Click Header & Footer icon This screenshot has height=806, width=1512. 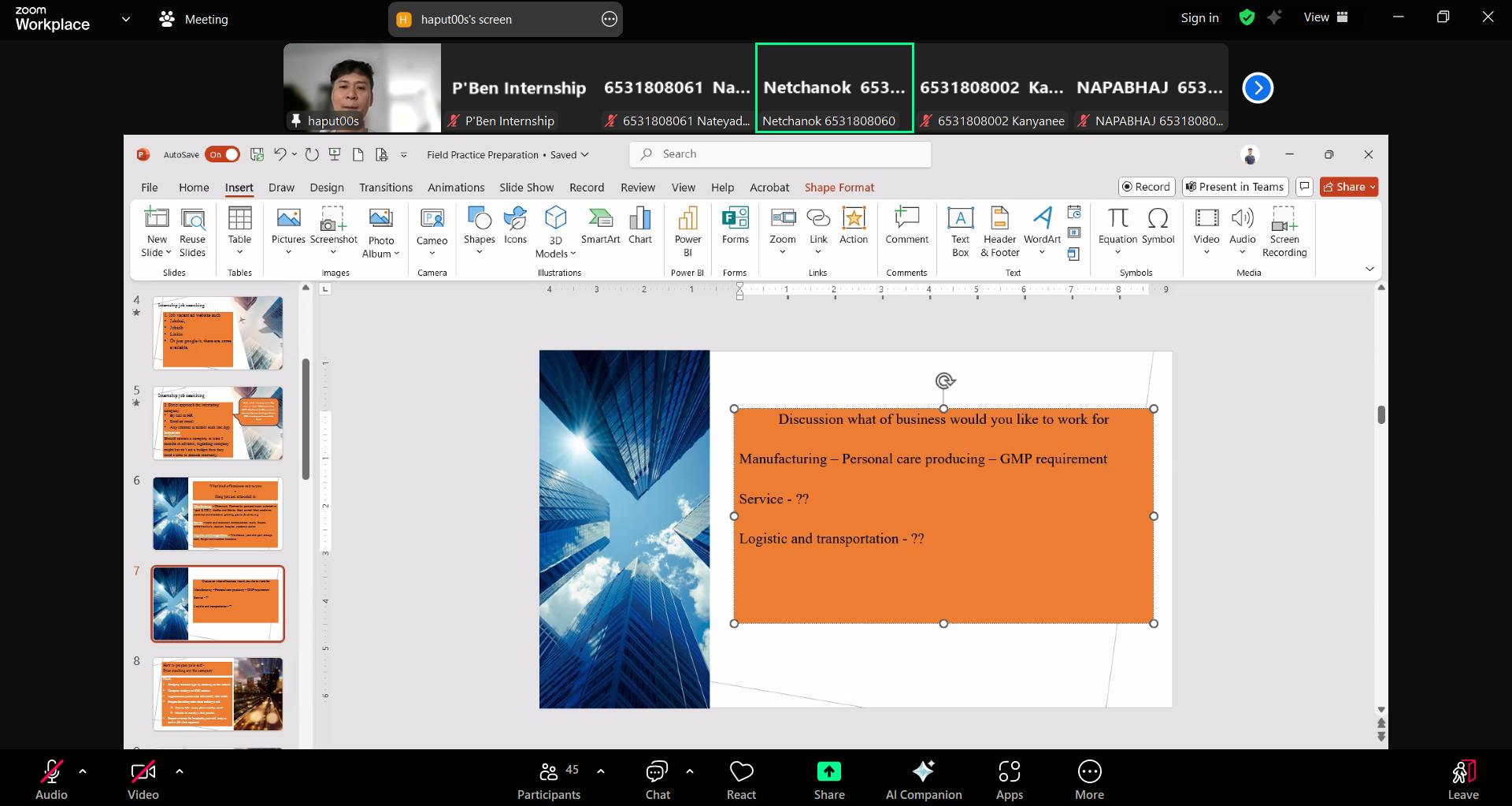pos(999,217)
